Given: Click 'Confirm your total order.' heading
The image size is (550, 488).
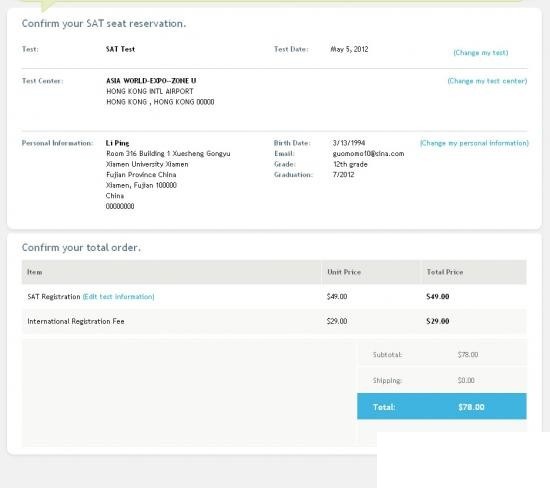Looking at the screenshot, I should coord(81,248).
